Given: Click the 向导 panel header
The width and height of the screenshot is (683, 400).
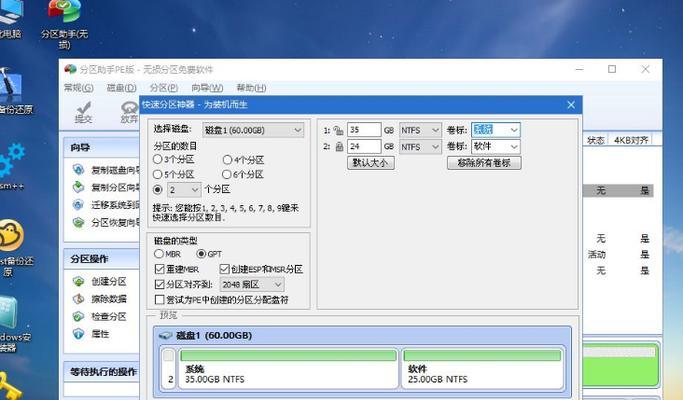Looking at the screenshot, I should (x=101, y=147).
